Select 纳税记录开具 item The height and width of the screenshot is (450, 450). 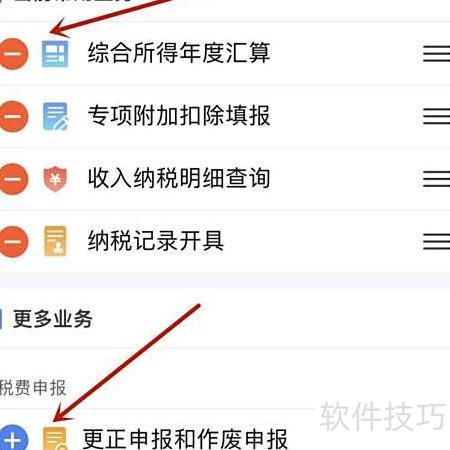point(156,241)
